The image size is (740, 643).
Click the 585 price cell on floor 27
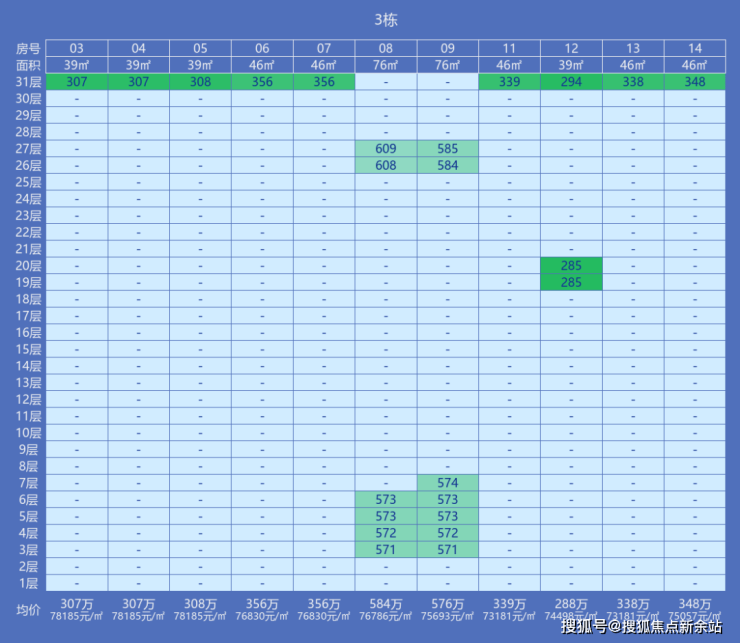[447, 149]
